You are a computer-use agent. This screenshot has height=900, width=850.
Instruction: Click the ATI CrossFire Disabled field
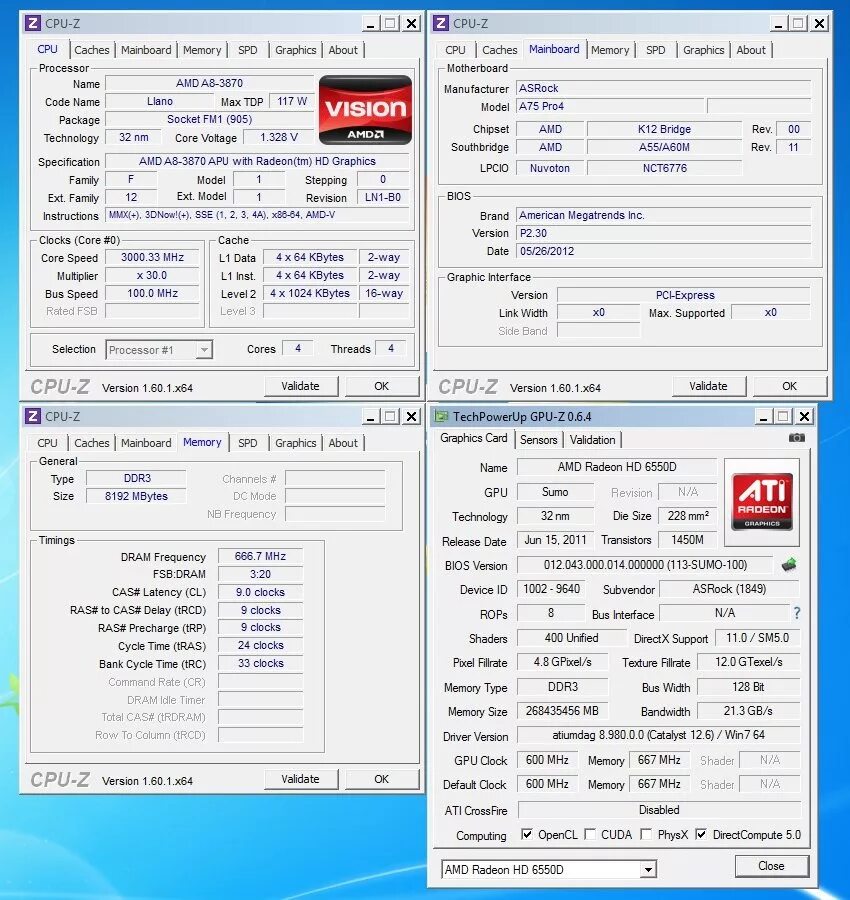659,810
